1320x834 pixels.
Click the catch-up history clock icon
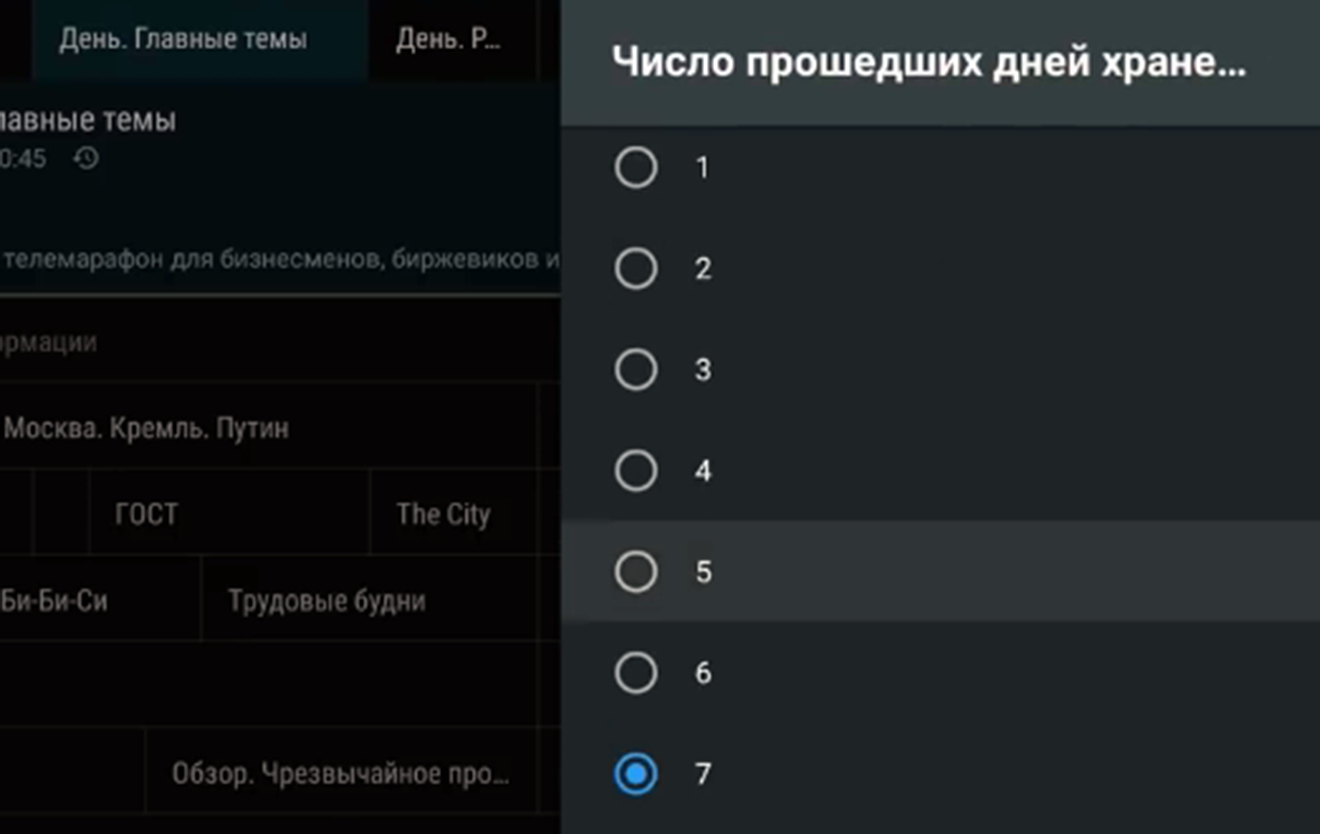pos(87,158)
